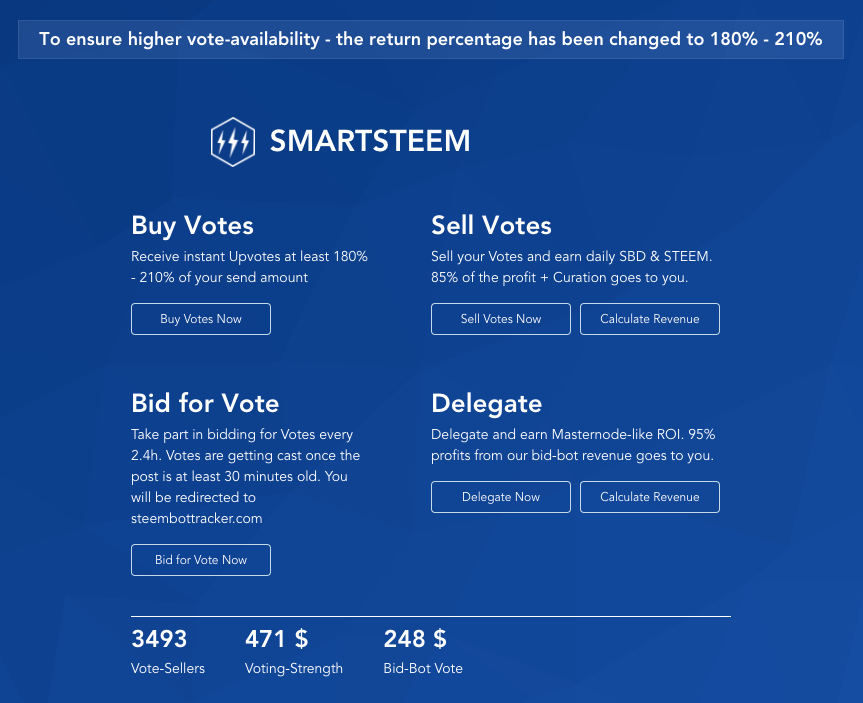Select the 471 $ Voting-Strength statistic
The image size is (863, 703).
point(293,652)
